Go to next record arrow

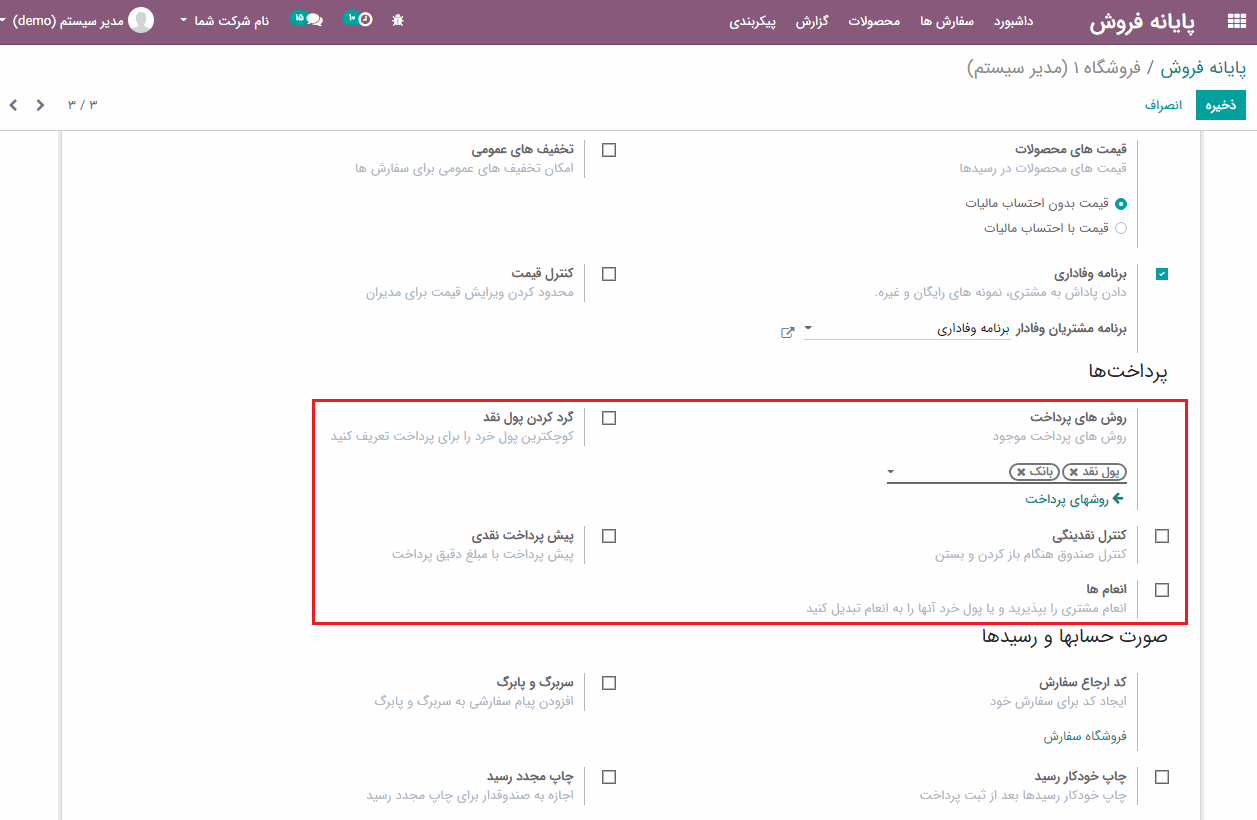pos(14,105)
